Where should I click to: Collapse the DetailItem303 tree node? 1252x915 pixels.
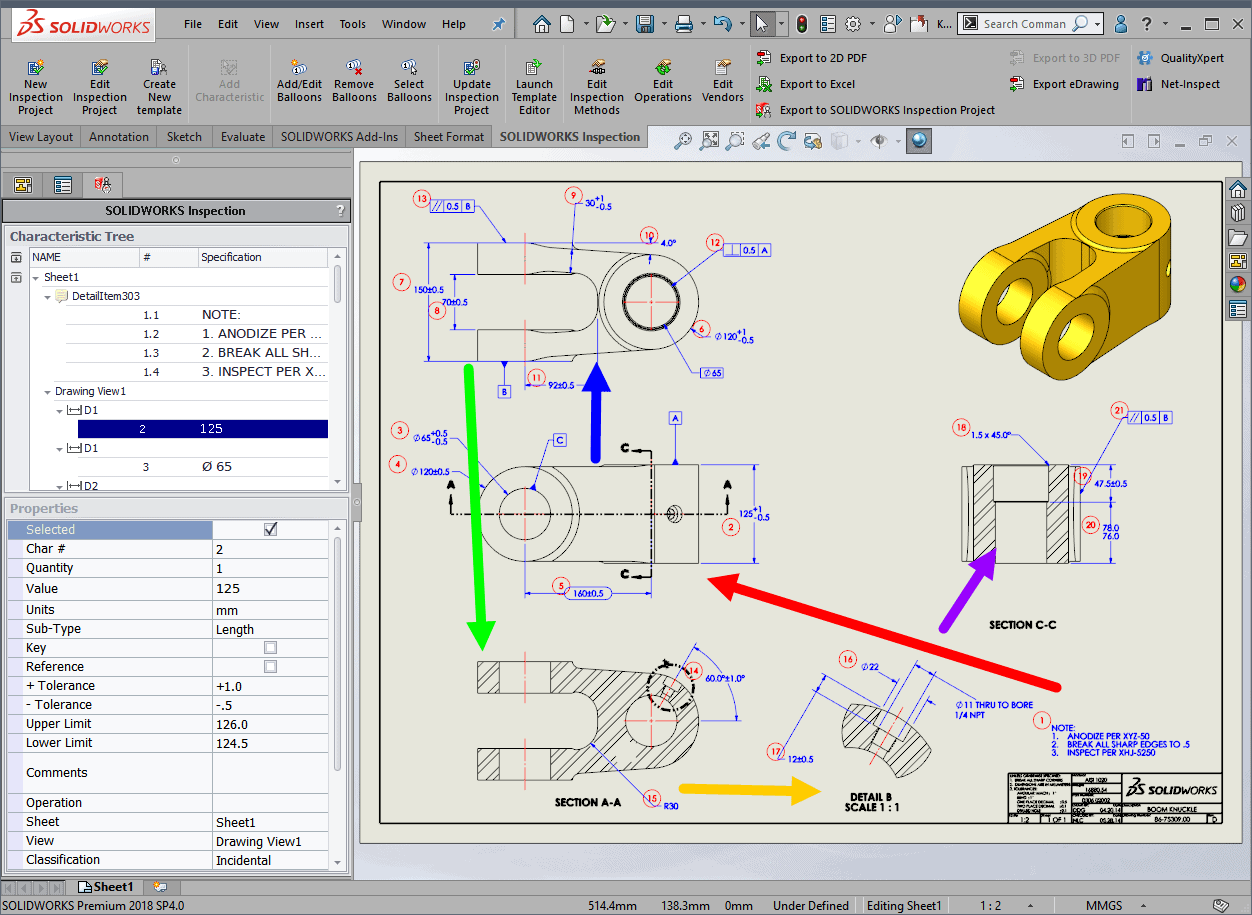[x=48, y=297]
